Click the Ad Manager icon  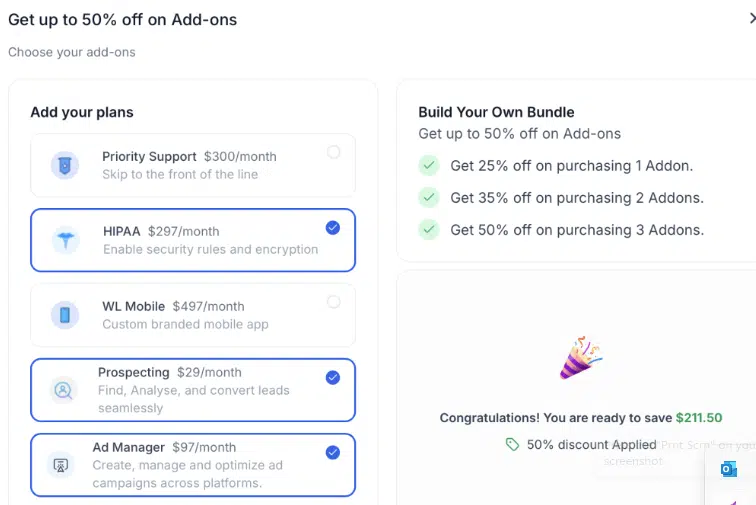point(60,465)
